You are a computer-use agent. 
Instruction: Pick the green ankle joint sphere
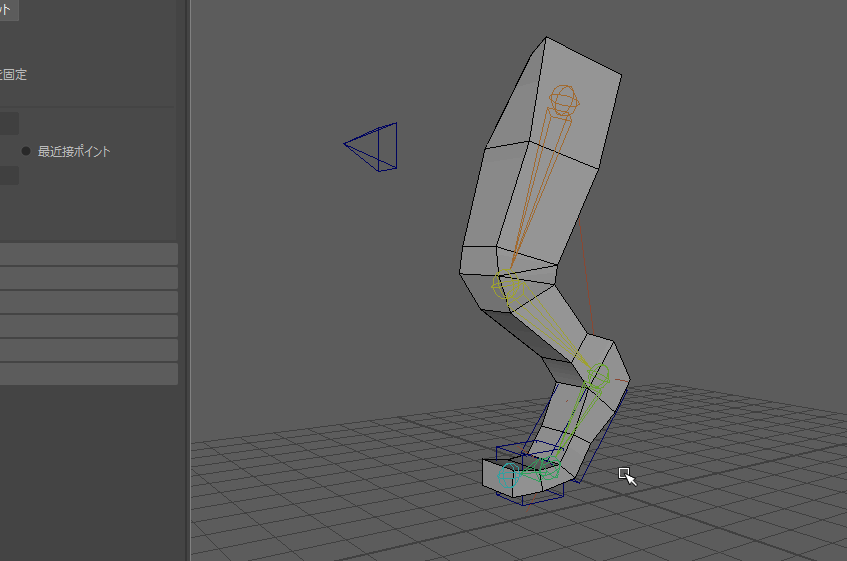(598, 376)
